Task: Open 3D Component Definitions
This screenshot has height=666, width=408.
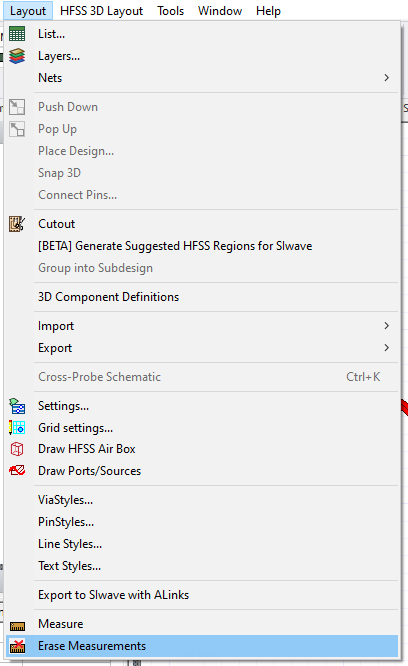Action: click(202, 297)
